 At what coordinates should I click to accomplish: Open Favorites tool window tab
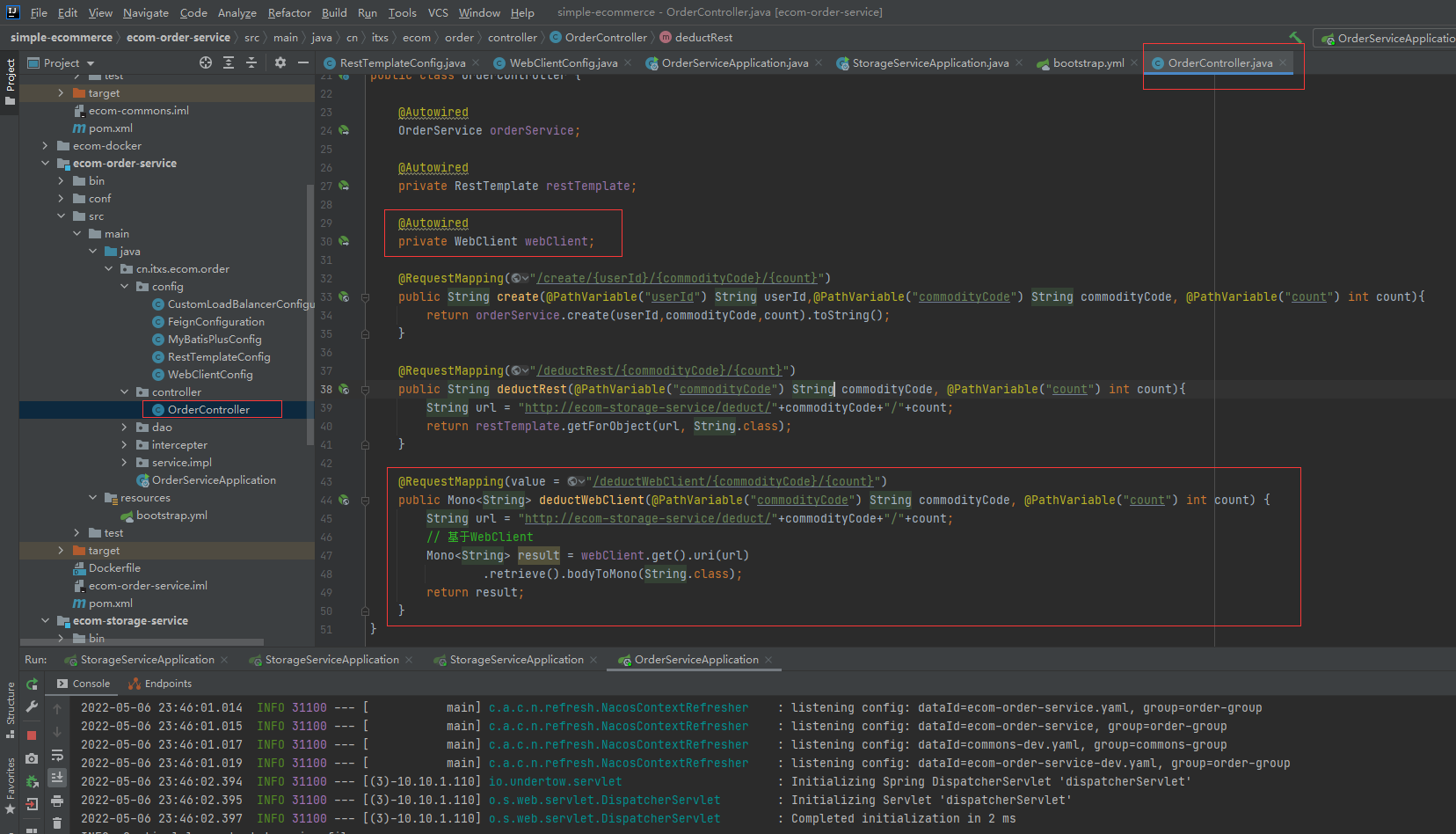11,786
